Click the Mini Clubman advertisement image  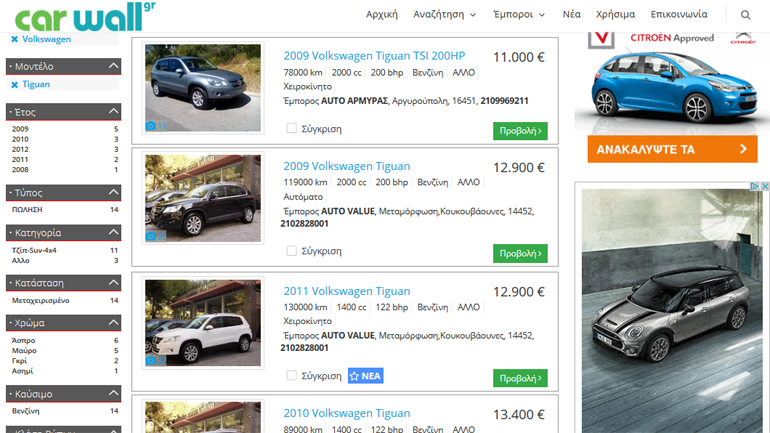[671, 311]
